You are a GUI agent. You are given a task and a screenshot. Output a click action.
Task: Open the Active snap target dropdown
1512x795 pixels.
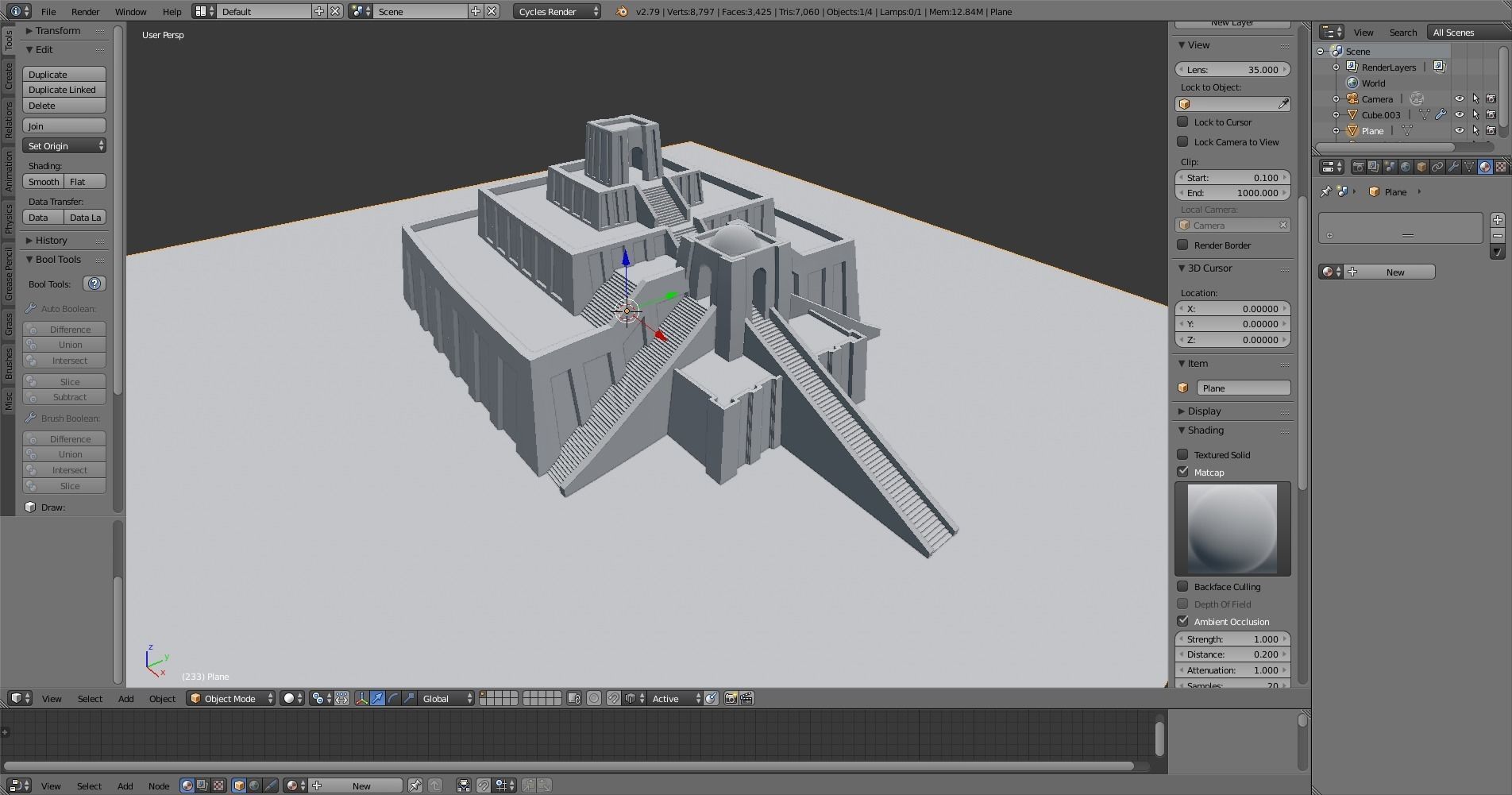pyautogui.click(x=676, y=698)
